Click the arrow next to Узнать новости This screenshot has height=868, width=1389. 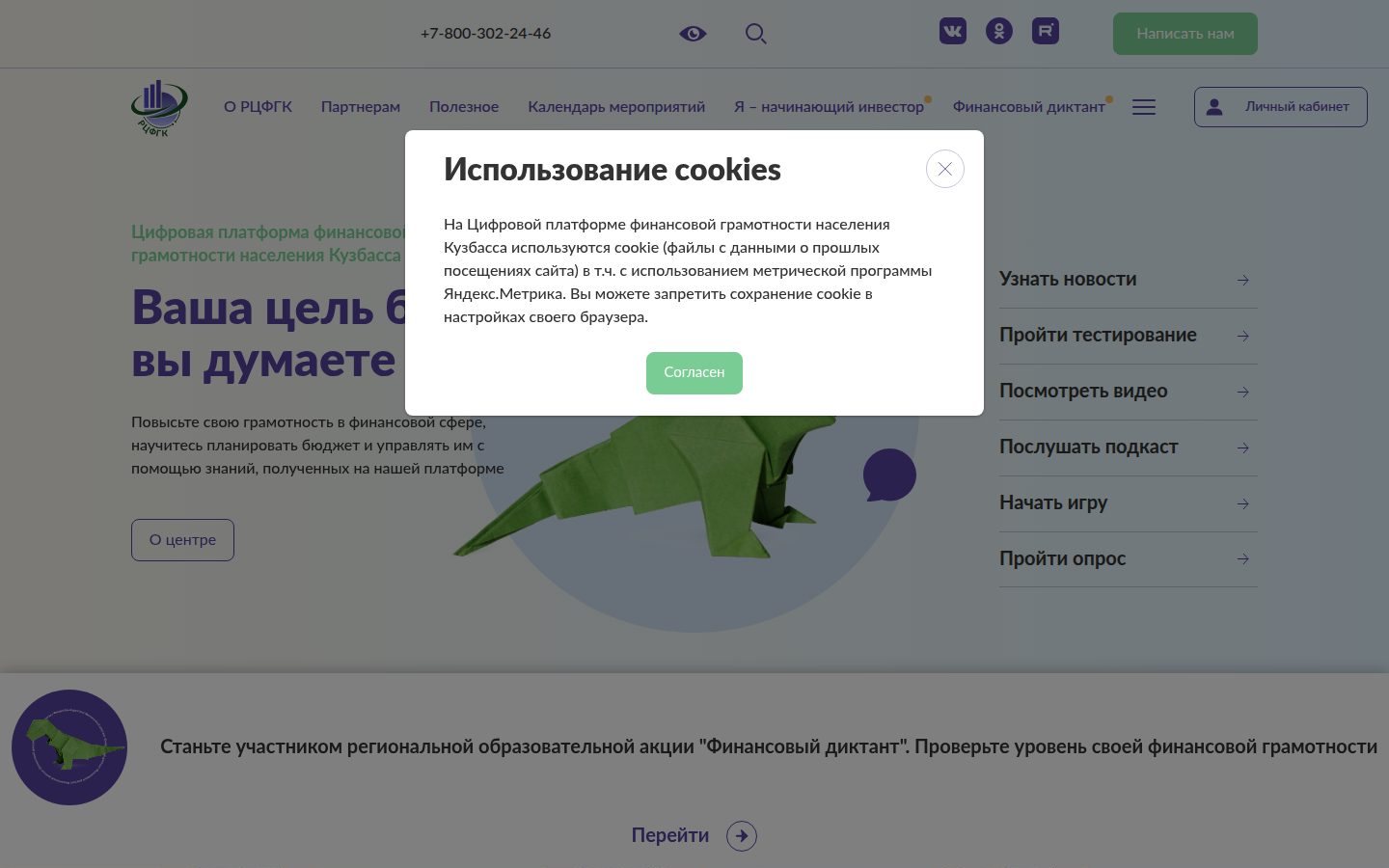1243,280
